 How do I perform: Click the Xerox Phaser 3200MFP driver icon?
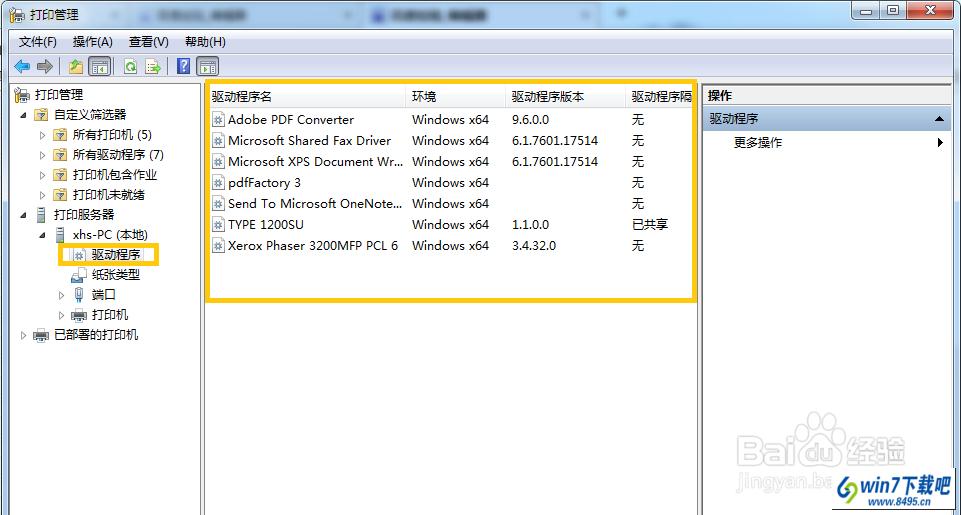tap(218, 246)
